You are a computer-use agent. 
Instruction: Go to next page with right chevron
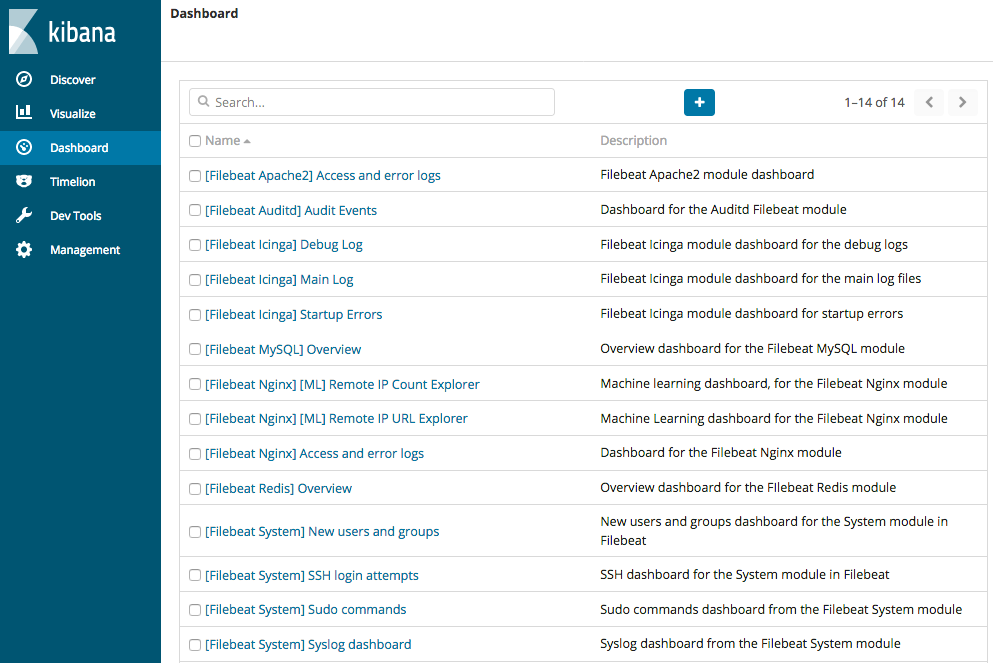pos(962,102)
